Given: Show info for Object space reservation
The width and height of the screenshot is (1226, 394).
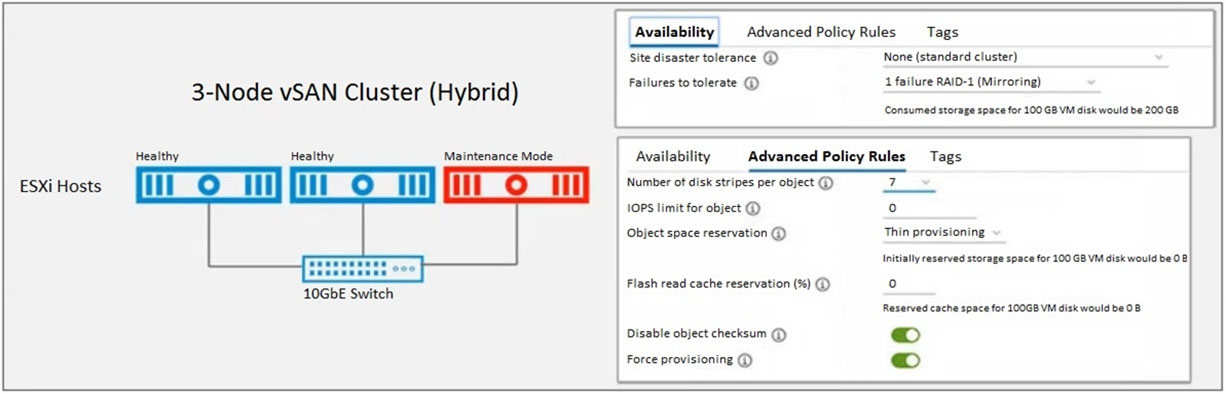Looking at the screenshot, I should click(x=777, y=233).
